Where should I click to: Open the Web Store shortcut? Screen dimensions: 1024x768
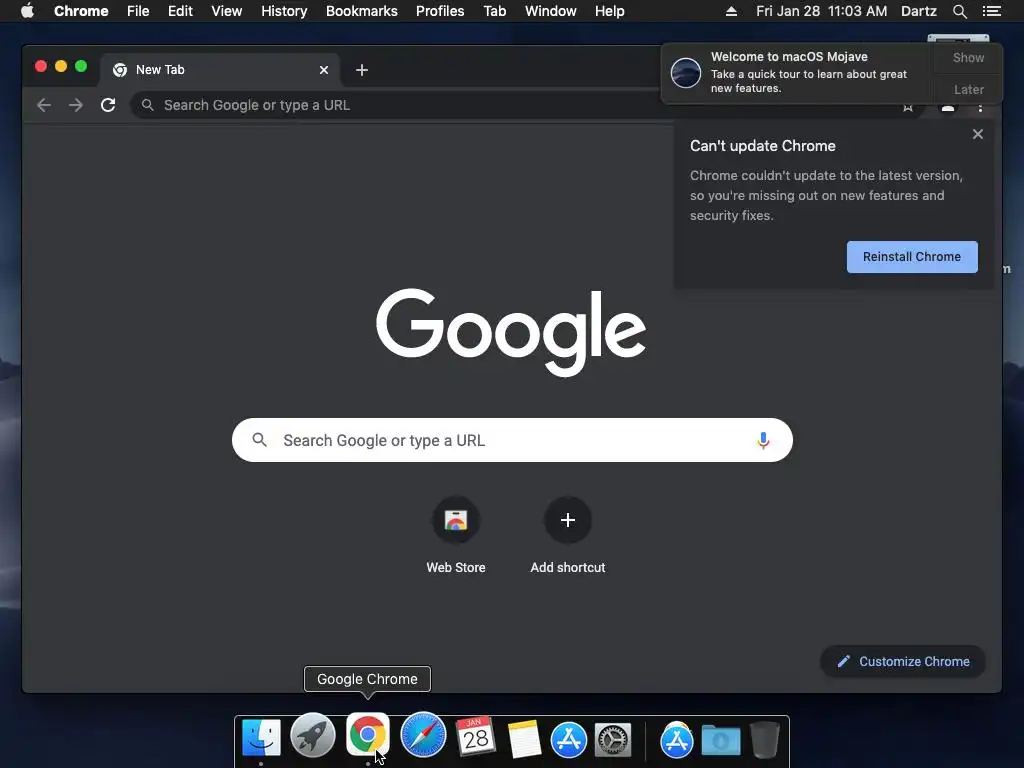pos(456,536)
